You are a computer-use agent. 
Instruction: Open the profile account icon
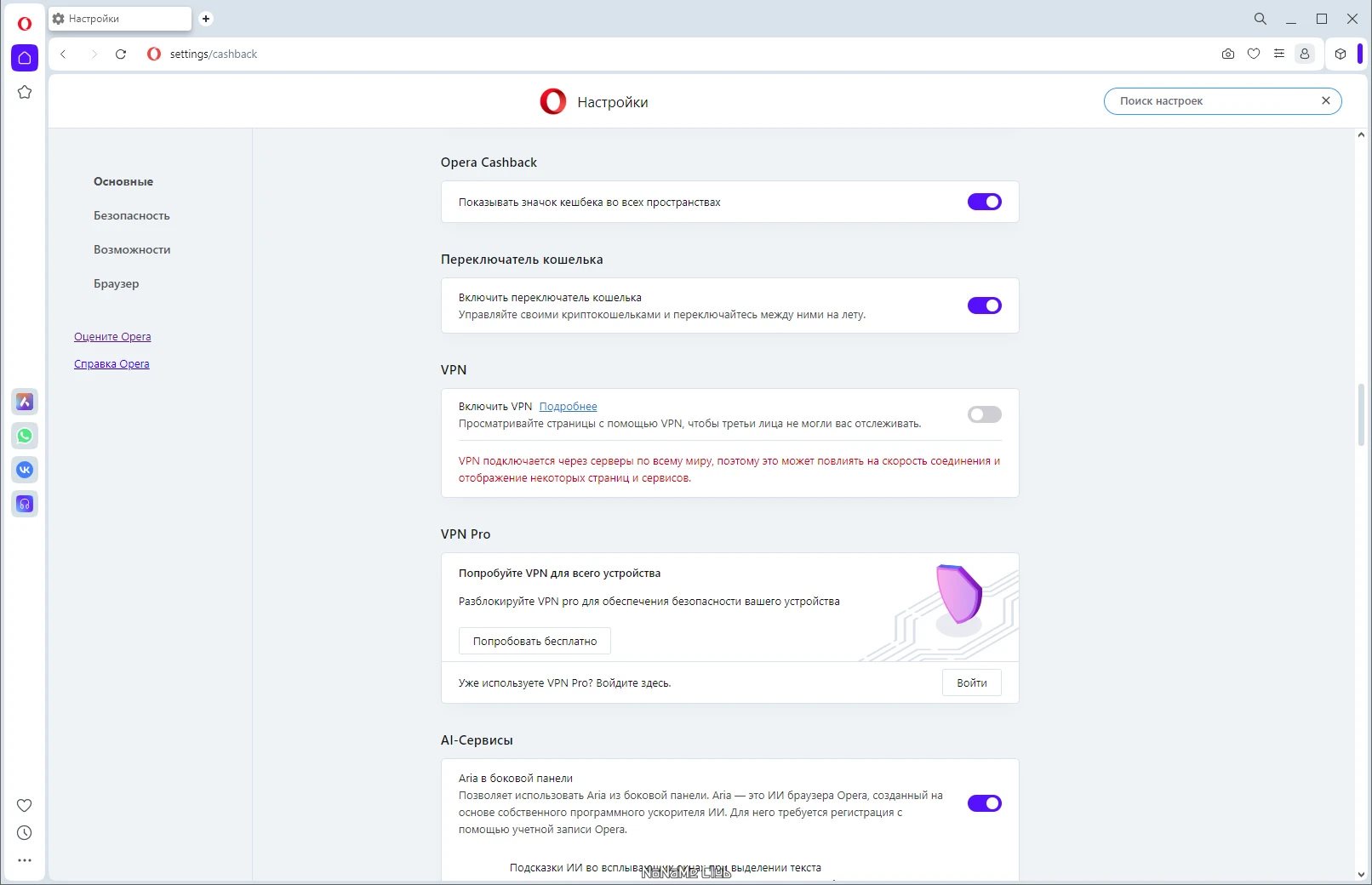click(x=1304, y=54)
